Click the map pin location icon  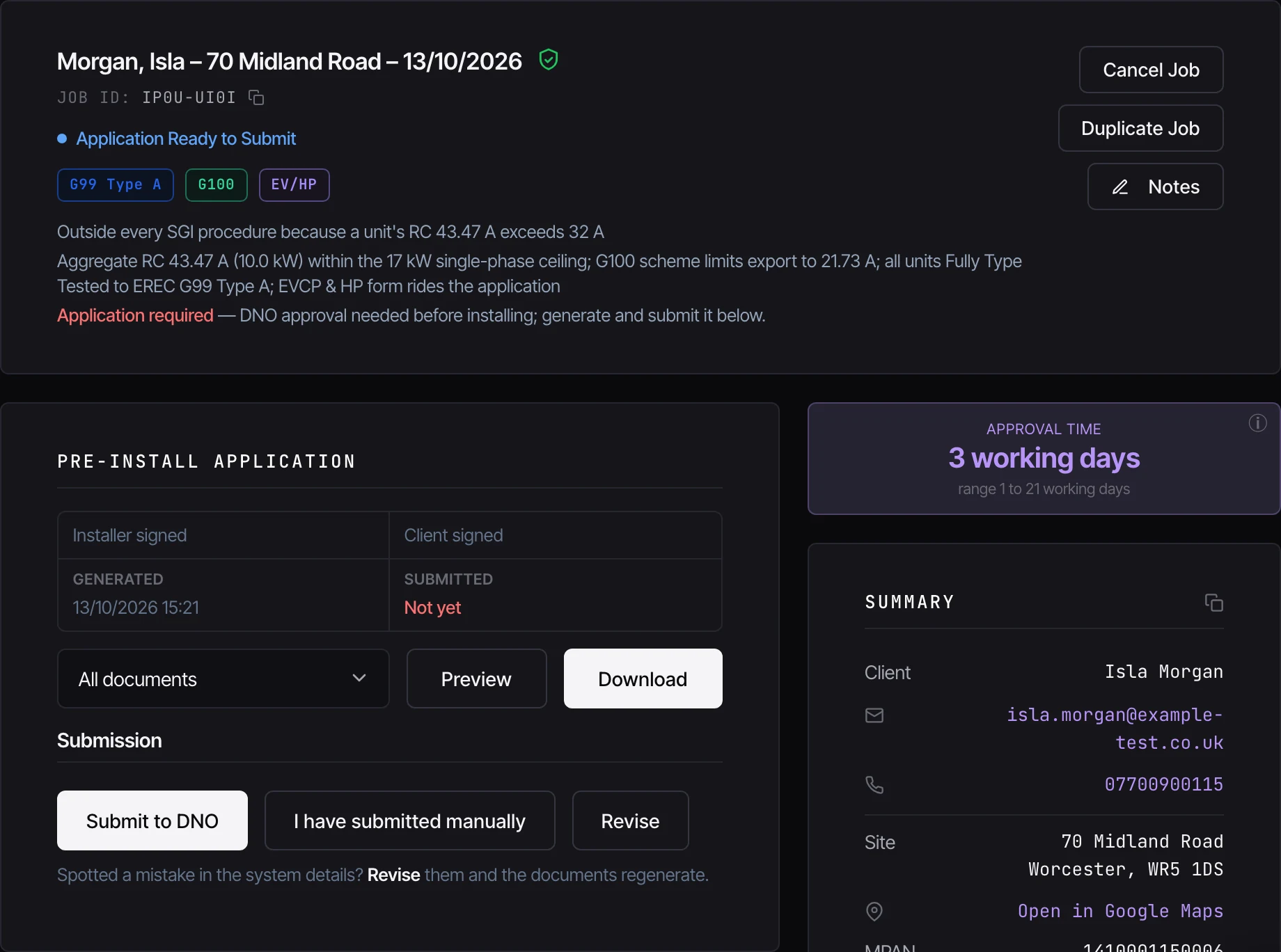click(874, 912)
